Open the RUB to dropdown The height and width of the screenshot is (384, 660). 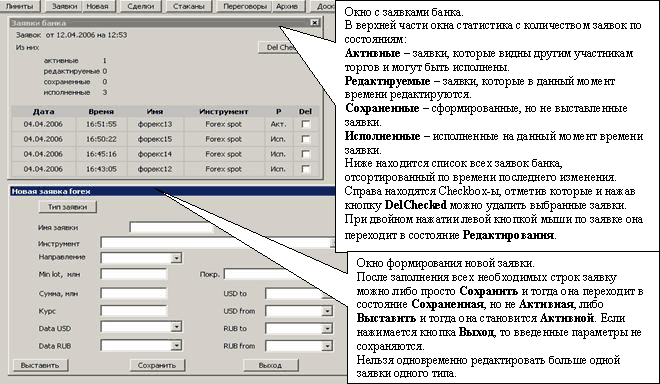coord(327,328)
